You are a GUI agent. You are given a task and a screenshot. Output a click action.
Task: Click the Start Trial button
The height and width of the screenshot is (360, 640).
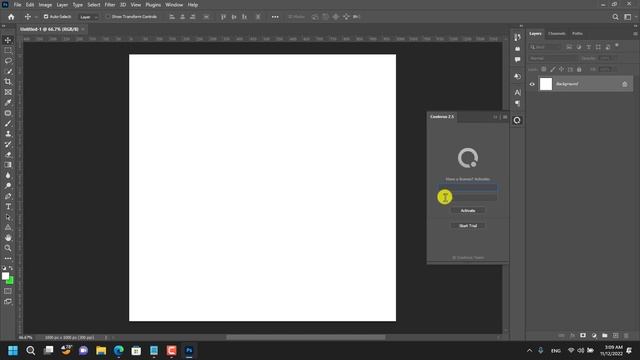[x=468, y=226]
